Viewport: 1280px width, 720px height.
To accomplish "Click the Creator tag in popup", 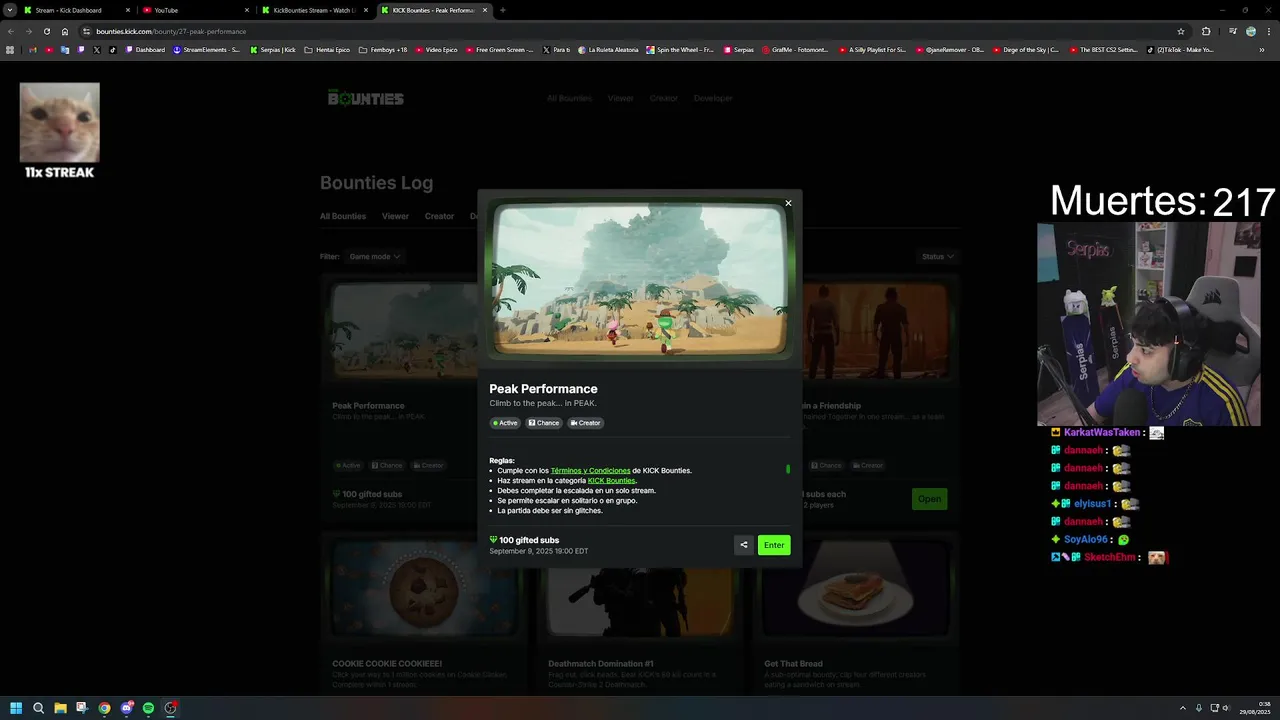I will [586, 423].
